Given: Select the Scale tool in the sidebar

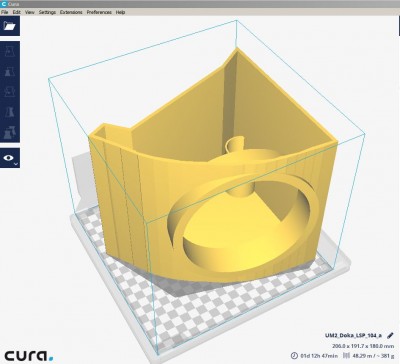Looking at the screenshot, I should tap(10, 72).
